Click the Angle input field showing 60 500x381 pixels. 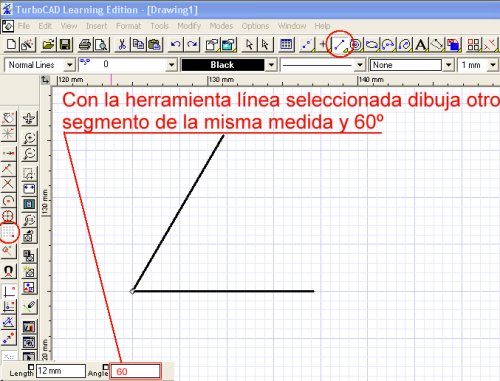point(136,371)
